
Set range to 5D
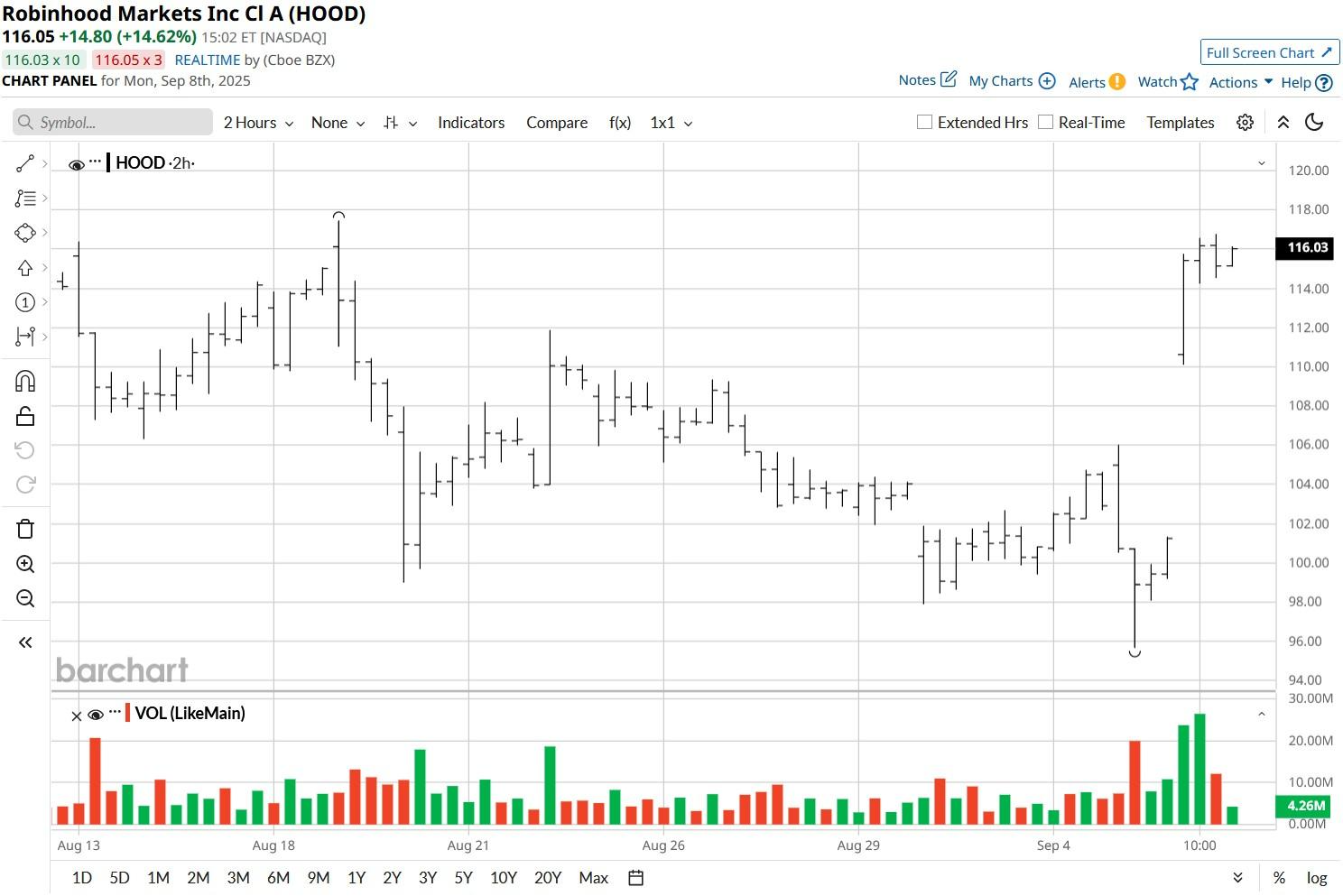pyautogui.click(x=119, y=878)
